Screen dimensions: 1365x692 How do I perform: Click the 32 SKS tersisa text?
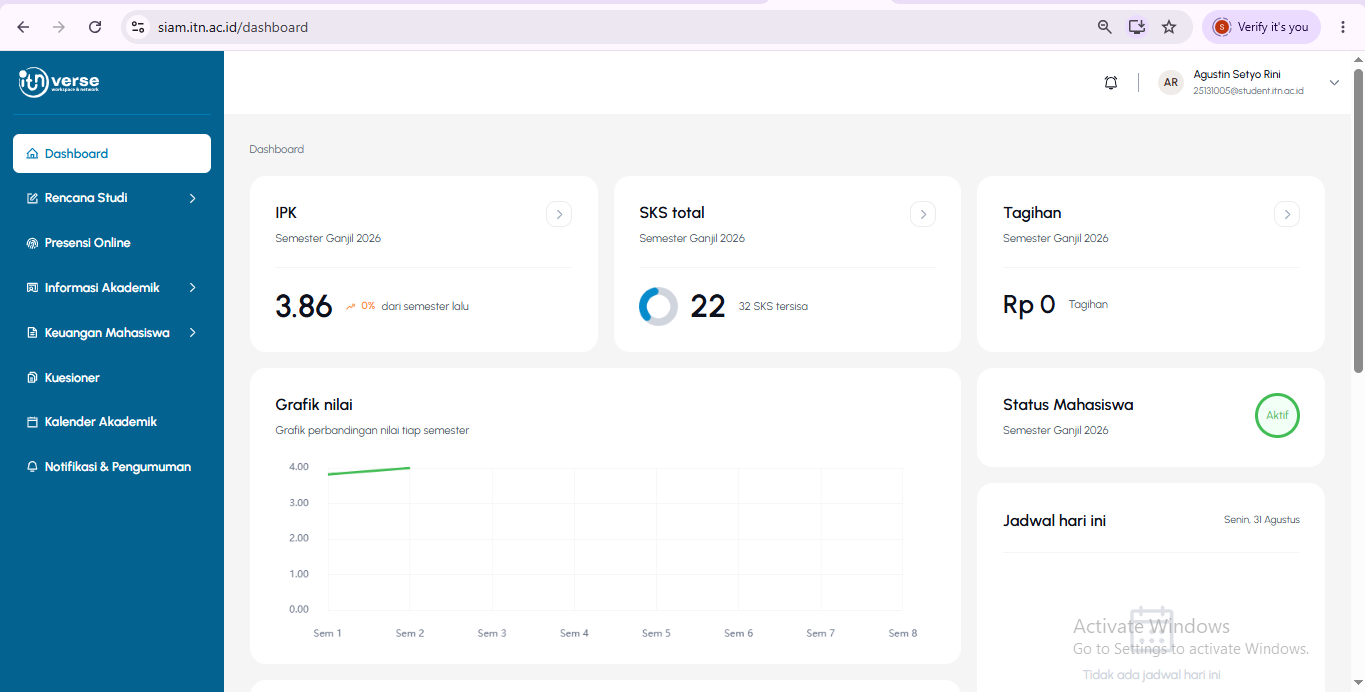coord(773,306)
